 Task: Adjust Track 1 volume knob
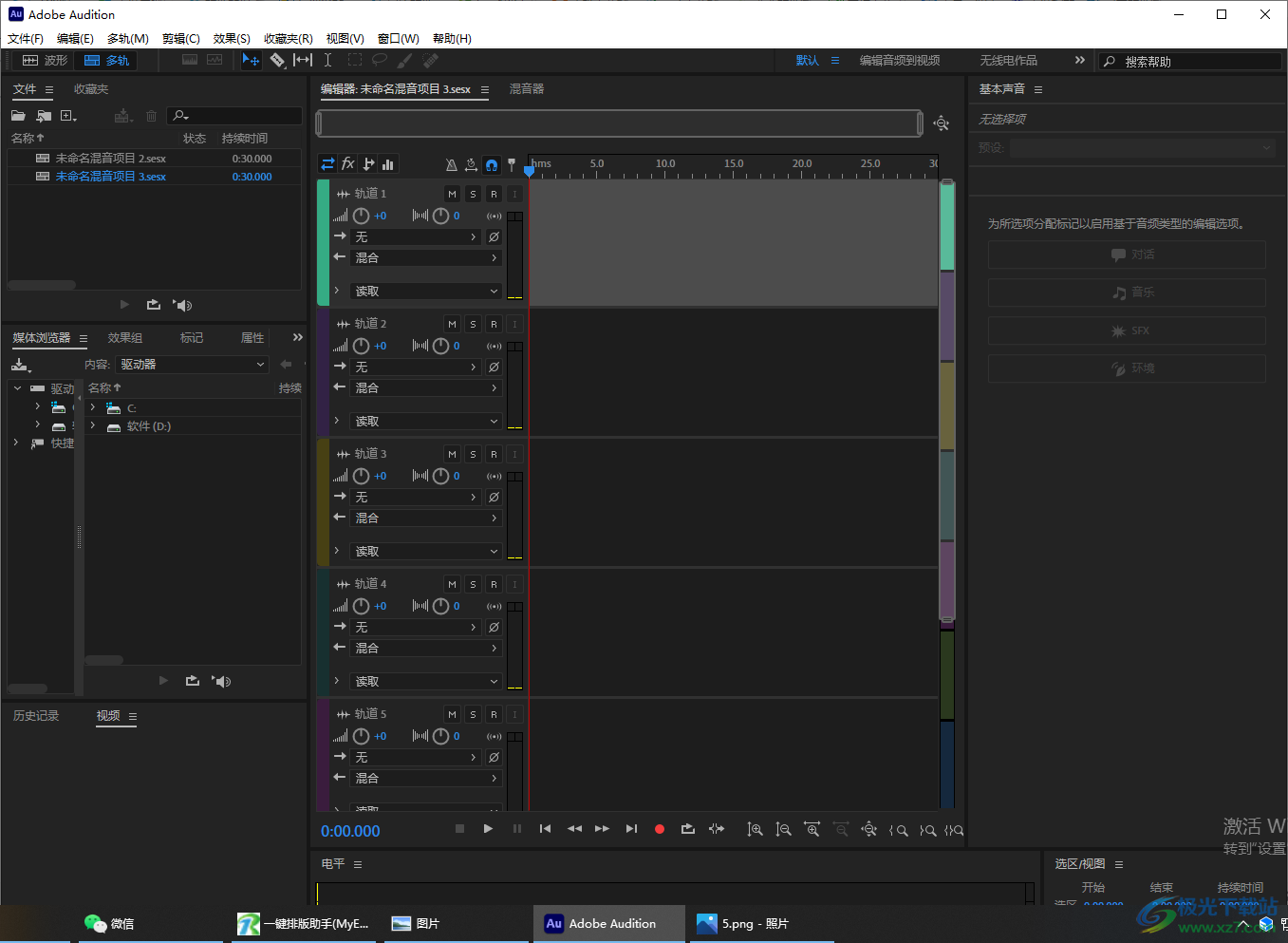tap(361, 216)
